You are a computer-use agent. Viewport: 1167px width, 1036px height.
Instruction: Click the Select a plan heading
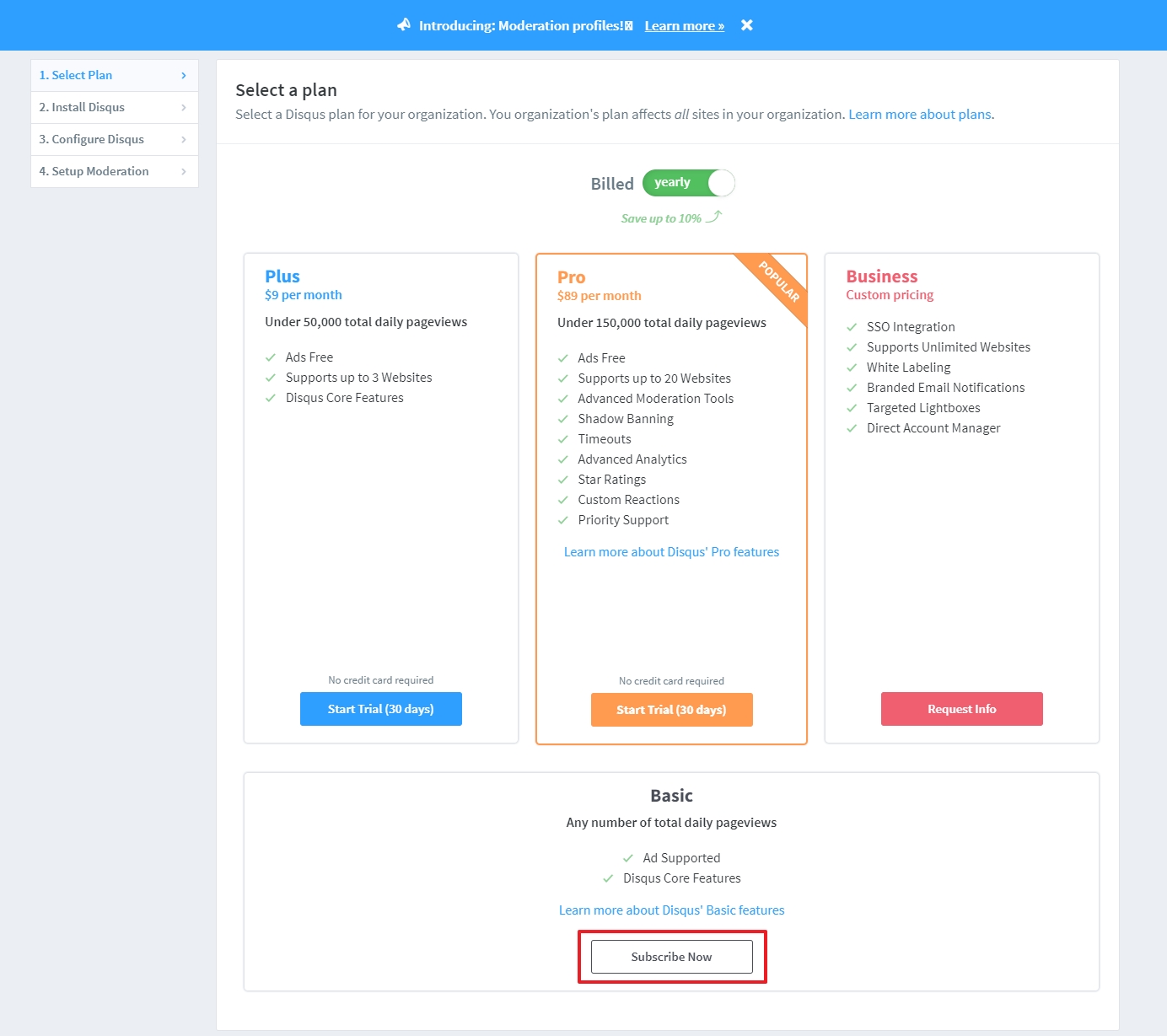click(x=286, y=90)
